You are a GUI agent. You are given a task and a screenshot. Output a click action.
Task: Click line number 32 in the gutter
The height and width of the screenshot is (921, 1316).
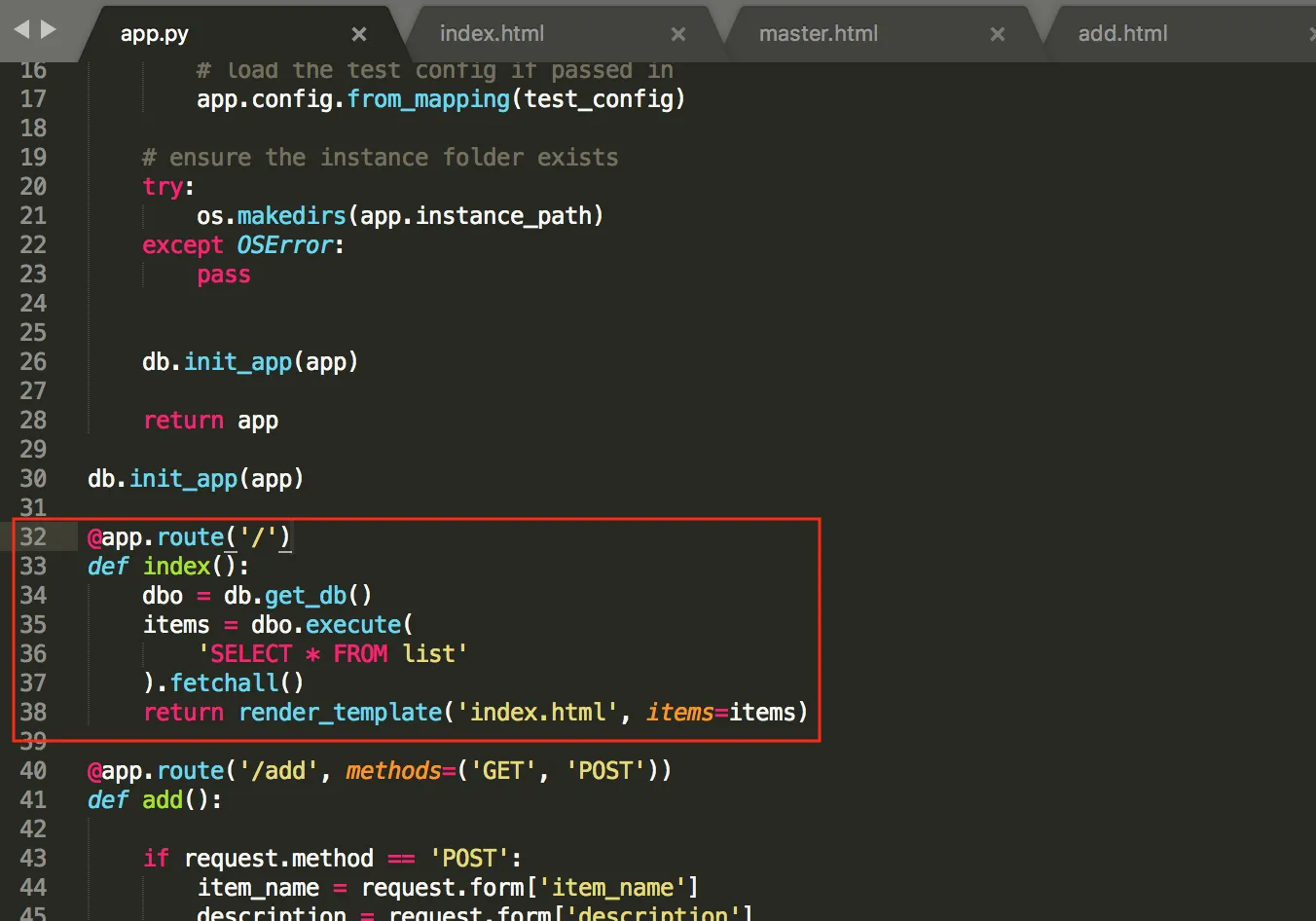(x=33, y=537)
